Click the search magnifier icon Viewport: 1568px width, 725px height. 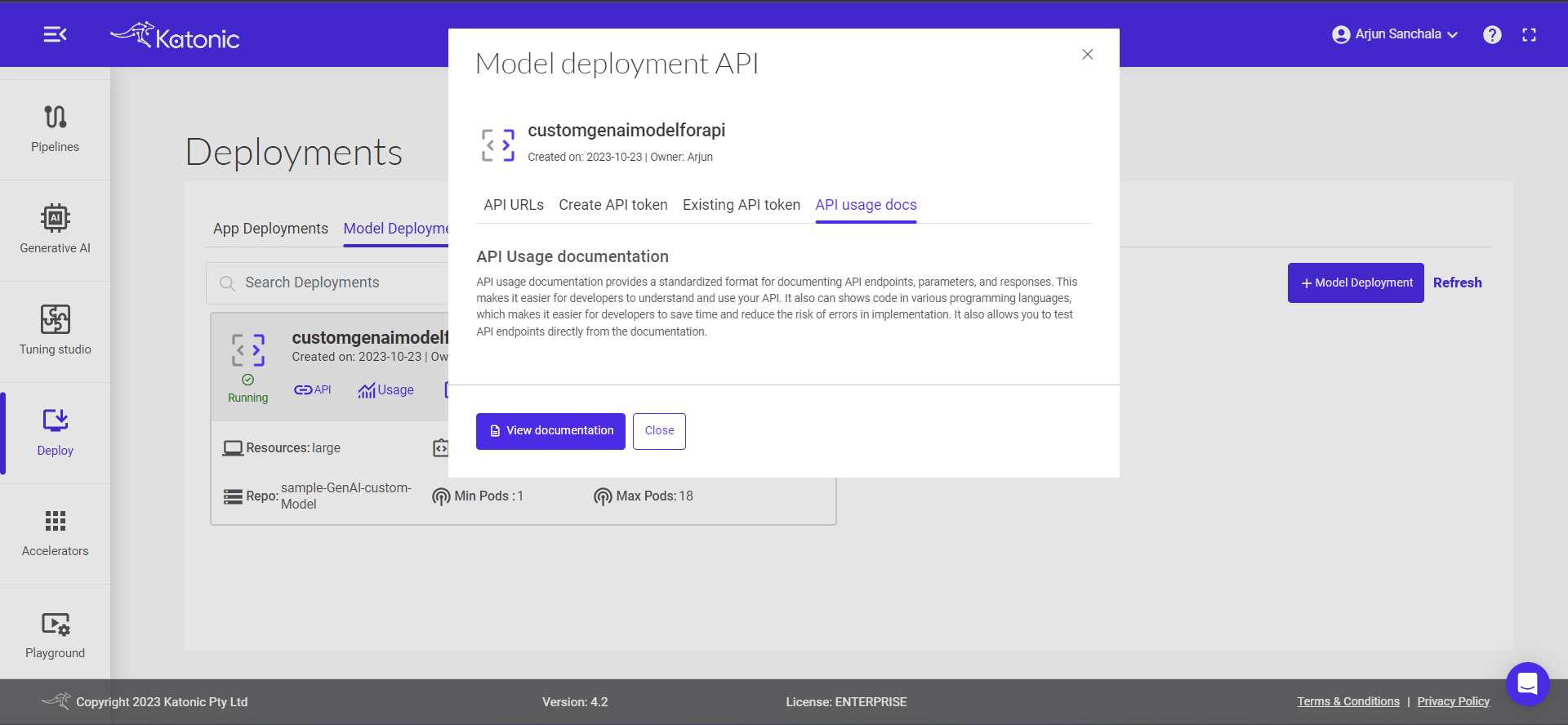(x=227, y=283)
